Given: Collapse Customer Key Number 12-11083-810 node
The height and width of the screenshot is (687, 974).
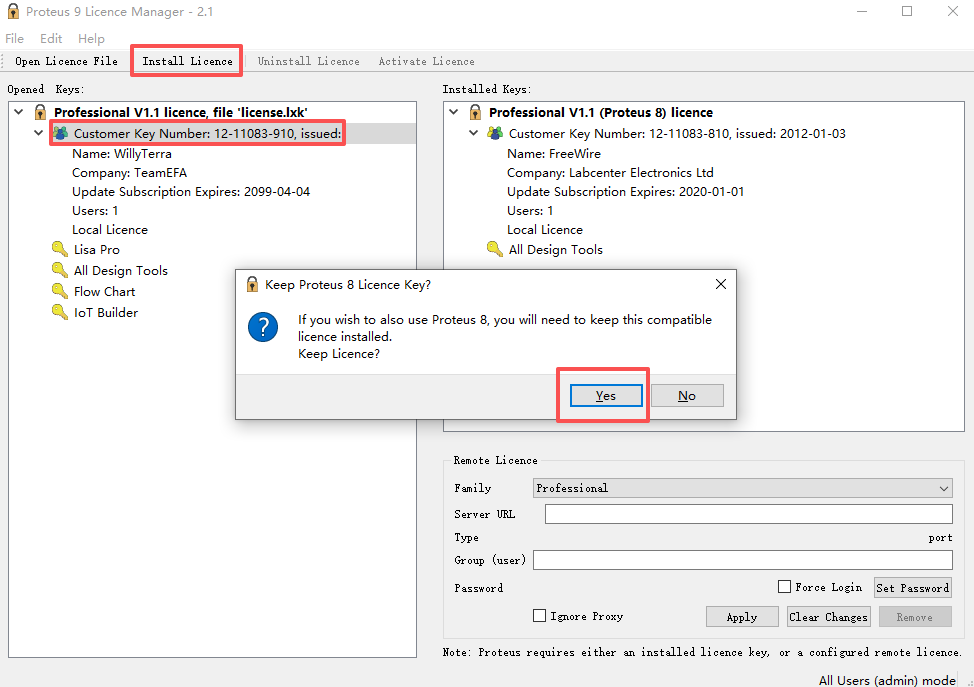Looking at the screenshot, I should pos(473,133).
